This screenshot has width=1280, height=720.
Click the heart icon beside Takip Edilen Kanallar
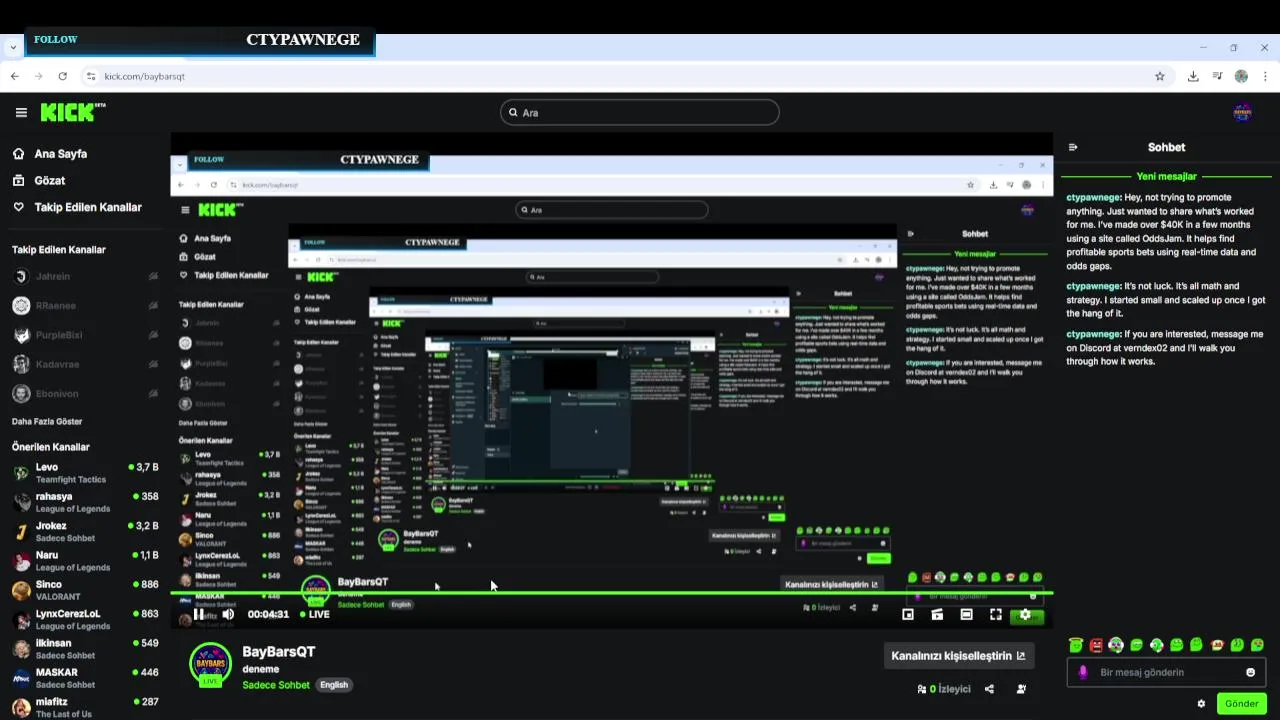click(19, 207)
